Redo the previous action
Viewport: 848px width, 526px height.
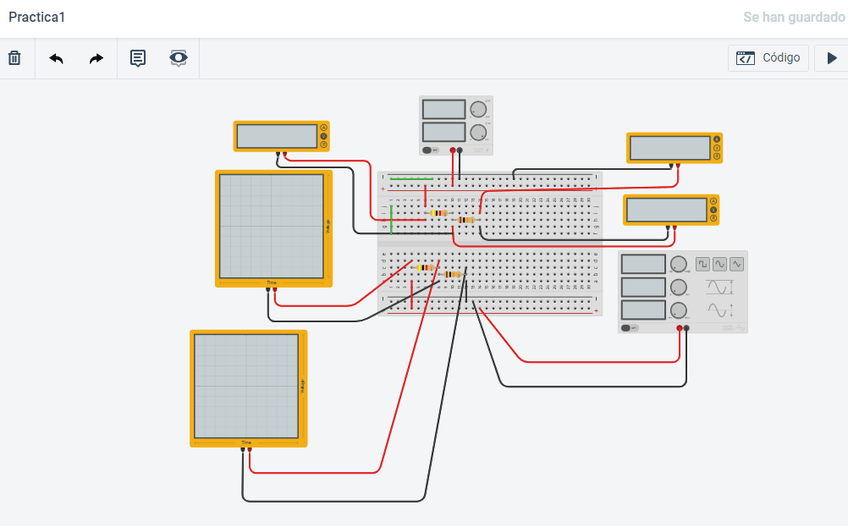(96, 58)
